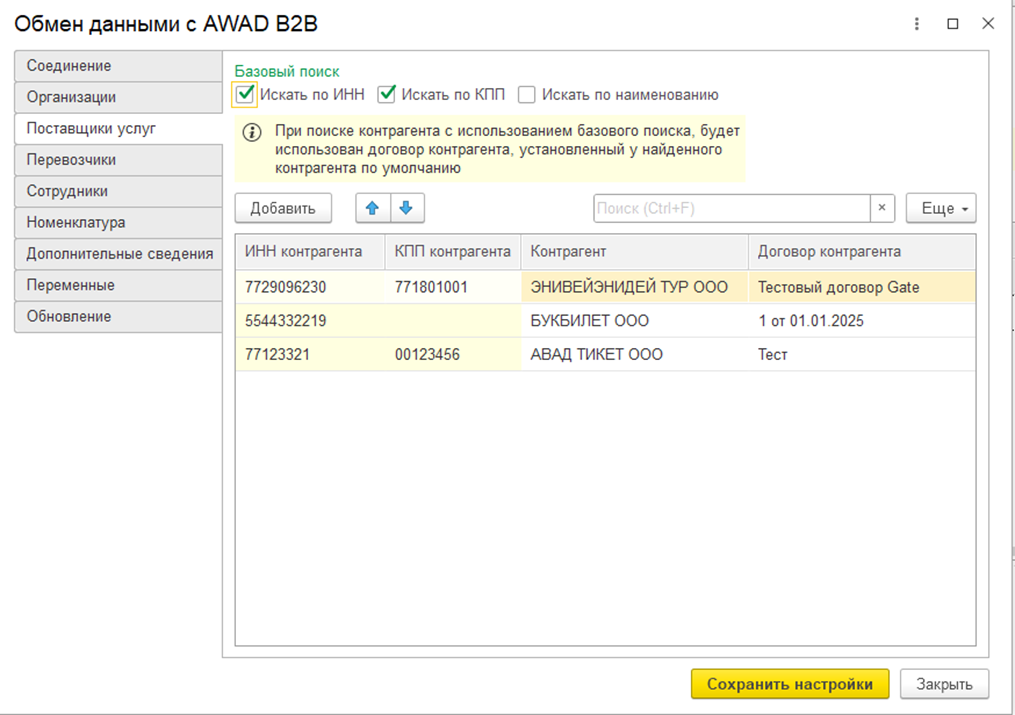Switch to the 'Соединение' tab

118,66
